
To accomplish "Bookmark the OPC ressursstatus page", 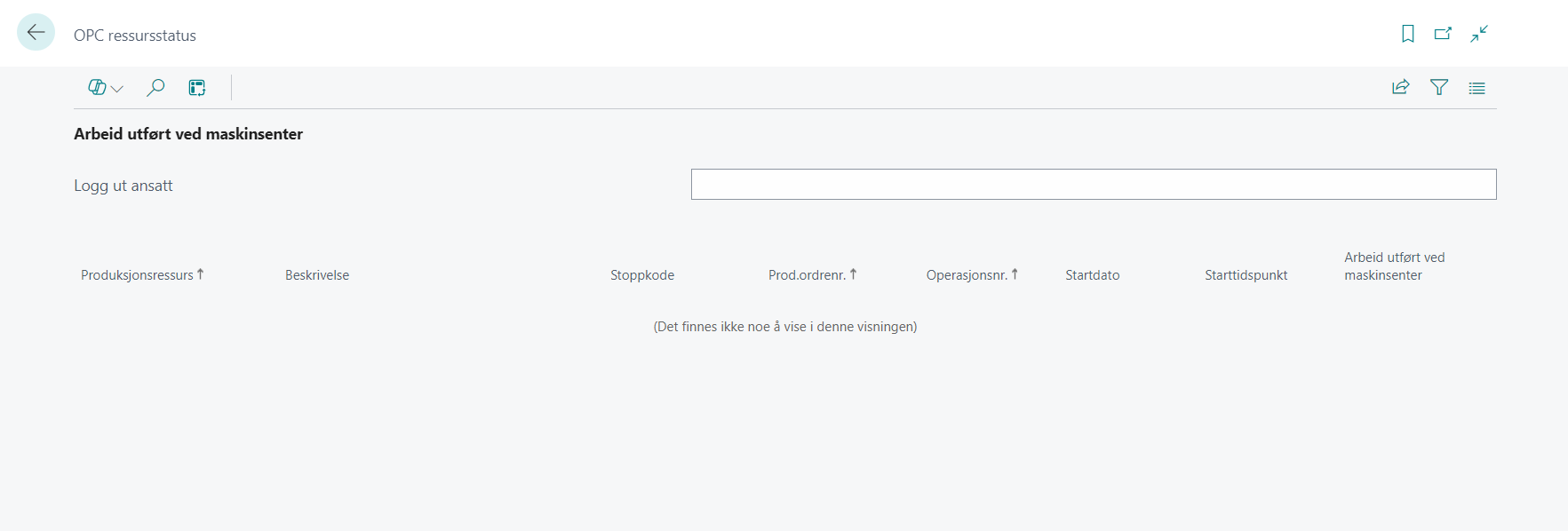I will point(1408,34).
